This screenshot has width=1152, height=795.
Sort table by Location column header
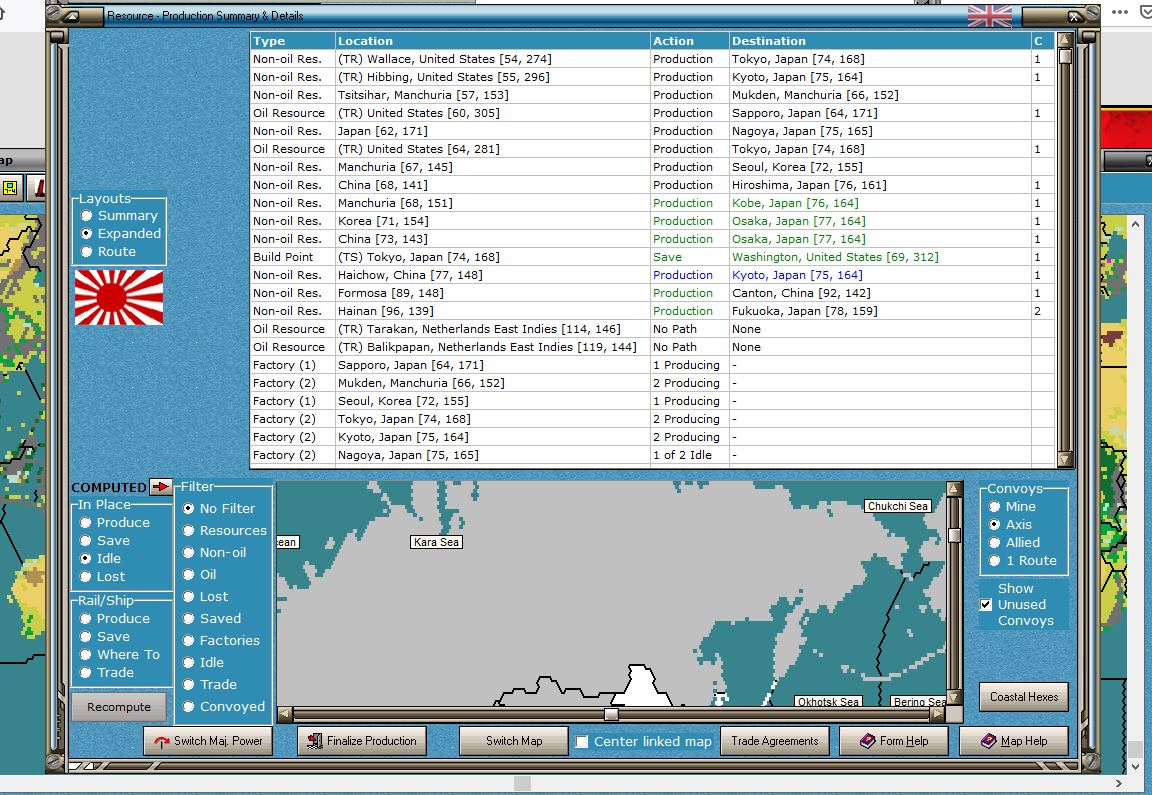pyautogui.click(x=492, y=41)
